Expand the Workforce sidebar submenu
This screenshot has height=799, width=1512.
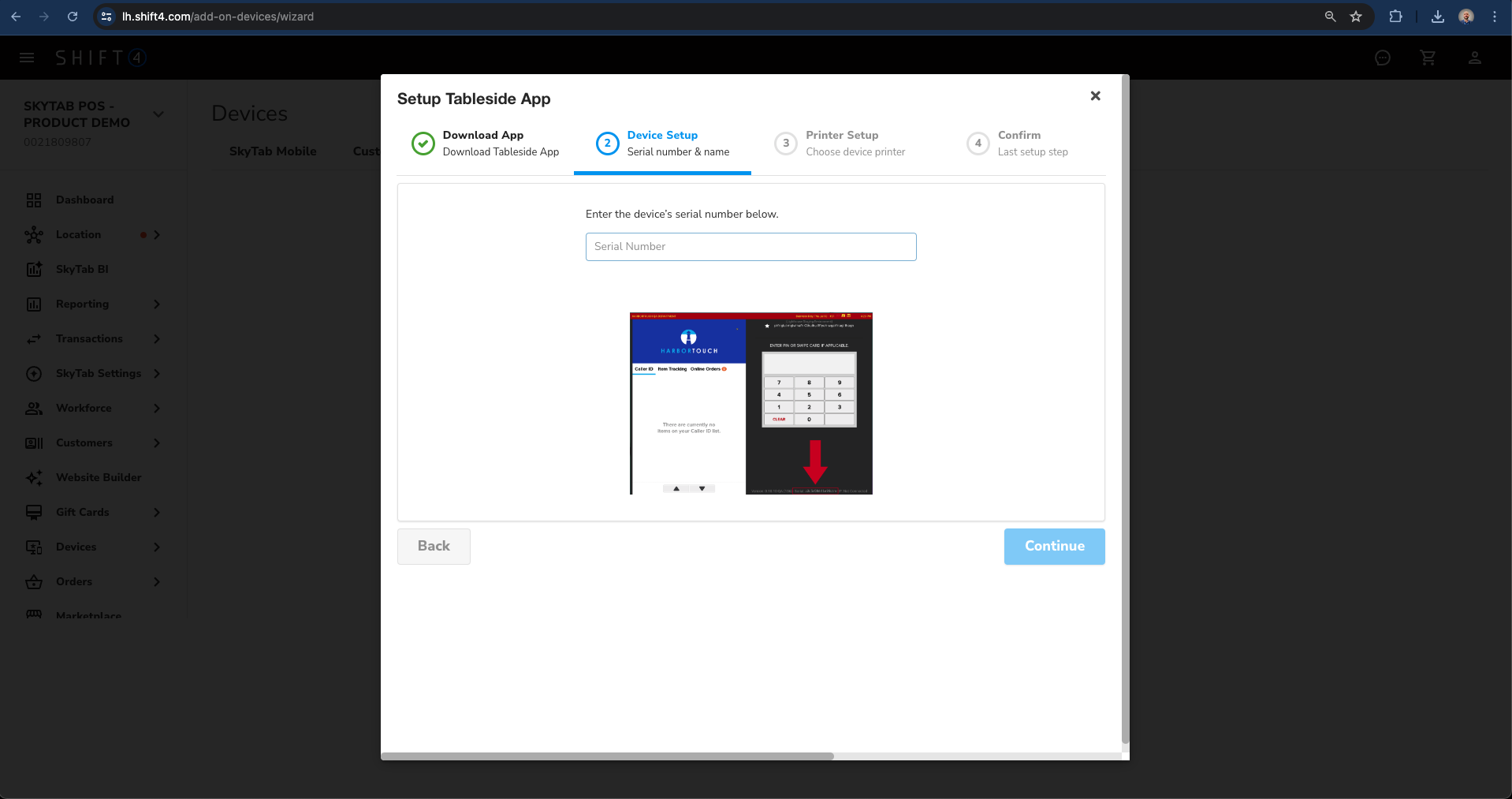click(156, 409)
